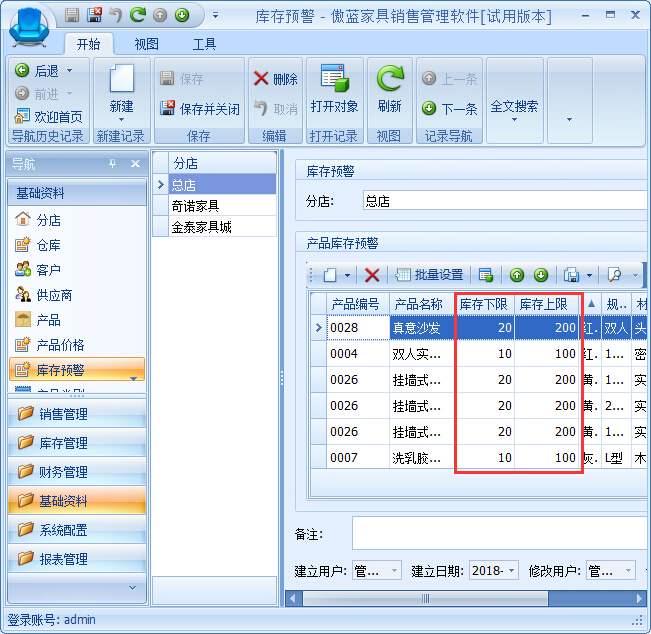Open the 全文搜索 full-text search dropdown
This screenshot has width=651, height=634.
coord(514,108)
